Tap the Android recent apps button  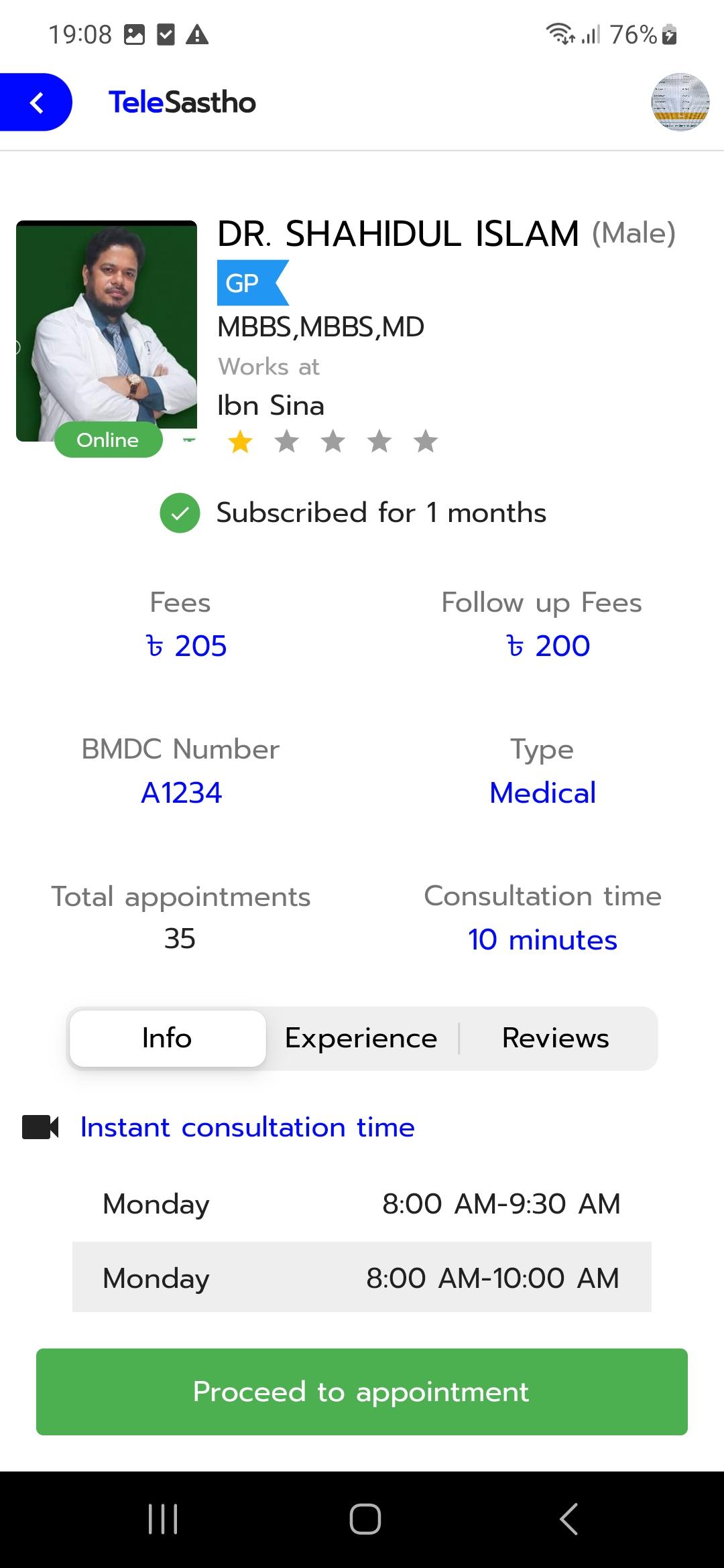163,1518
